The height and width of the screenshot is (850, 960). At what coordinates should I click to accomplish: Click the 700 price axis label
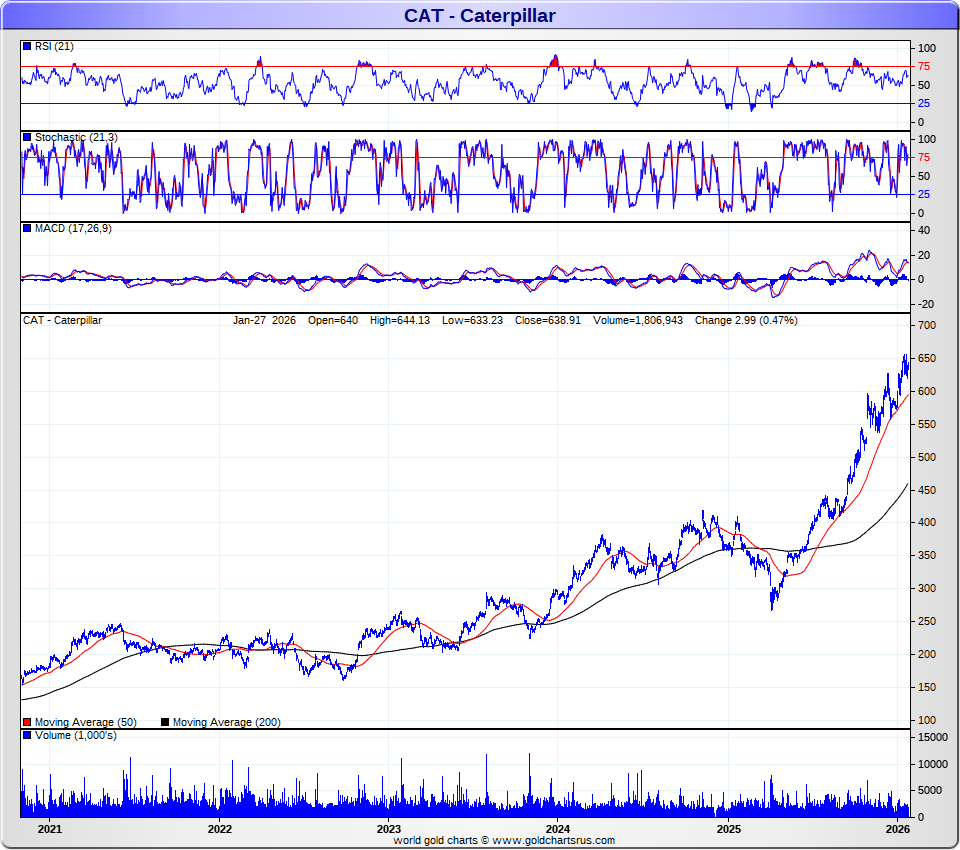click(x=927, y=325)
